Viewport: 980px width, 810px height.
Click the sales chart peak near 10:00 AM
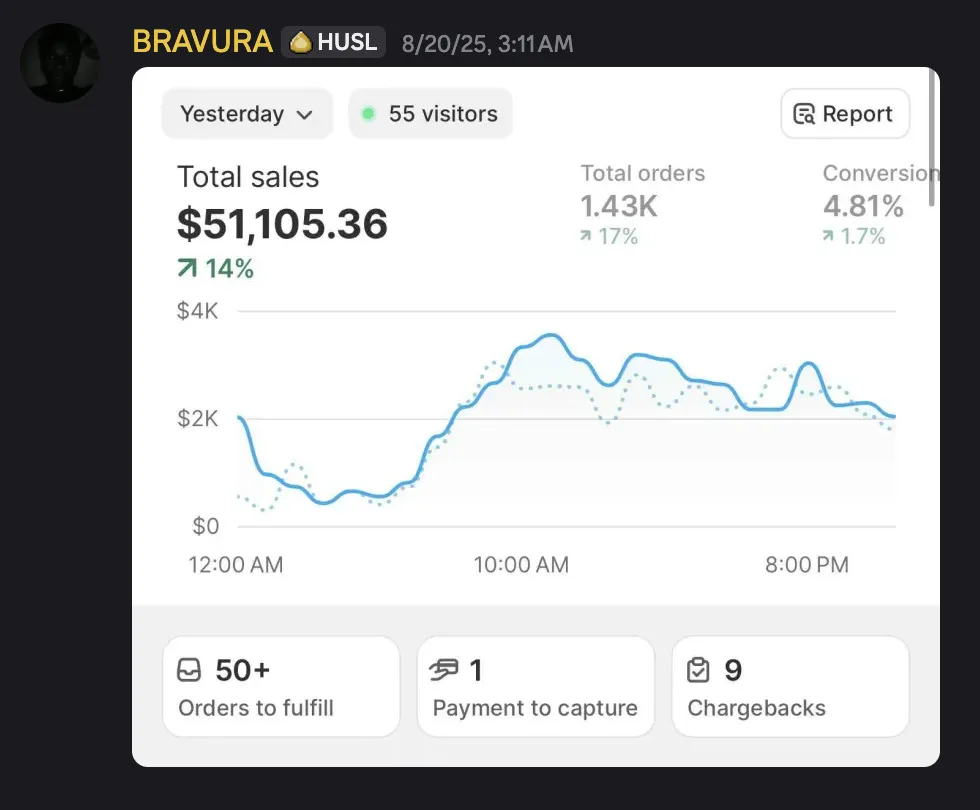[551, 336]
